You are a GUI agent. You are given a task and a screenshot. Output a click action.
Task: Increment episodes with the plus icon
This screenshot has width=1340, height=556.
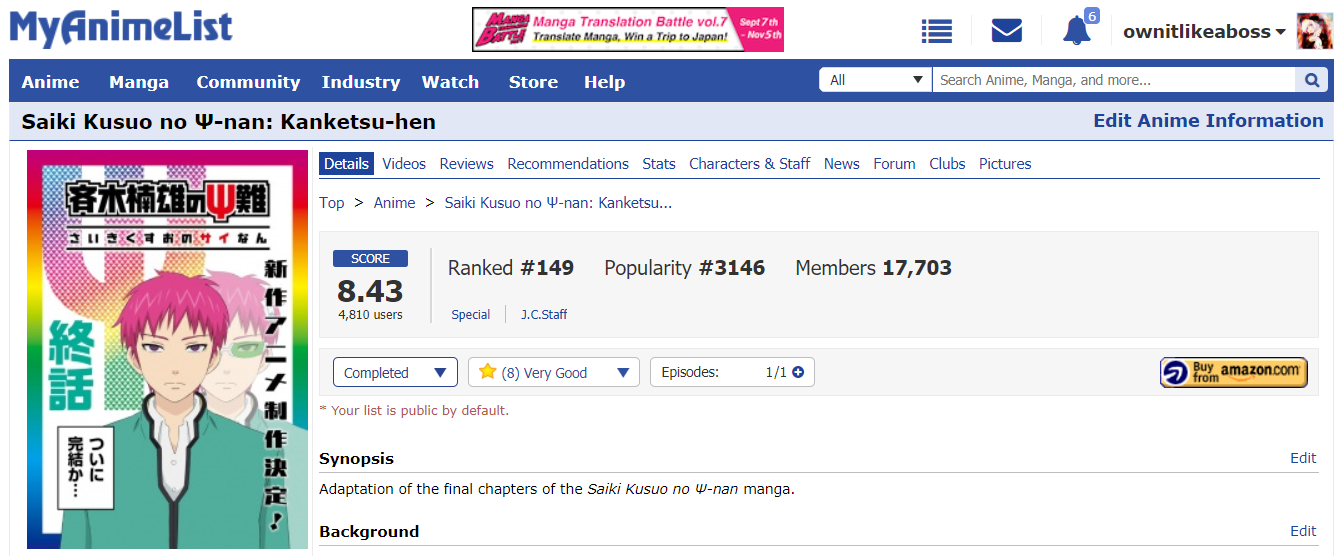pos(798,373)
